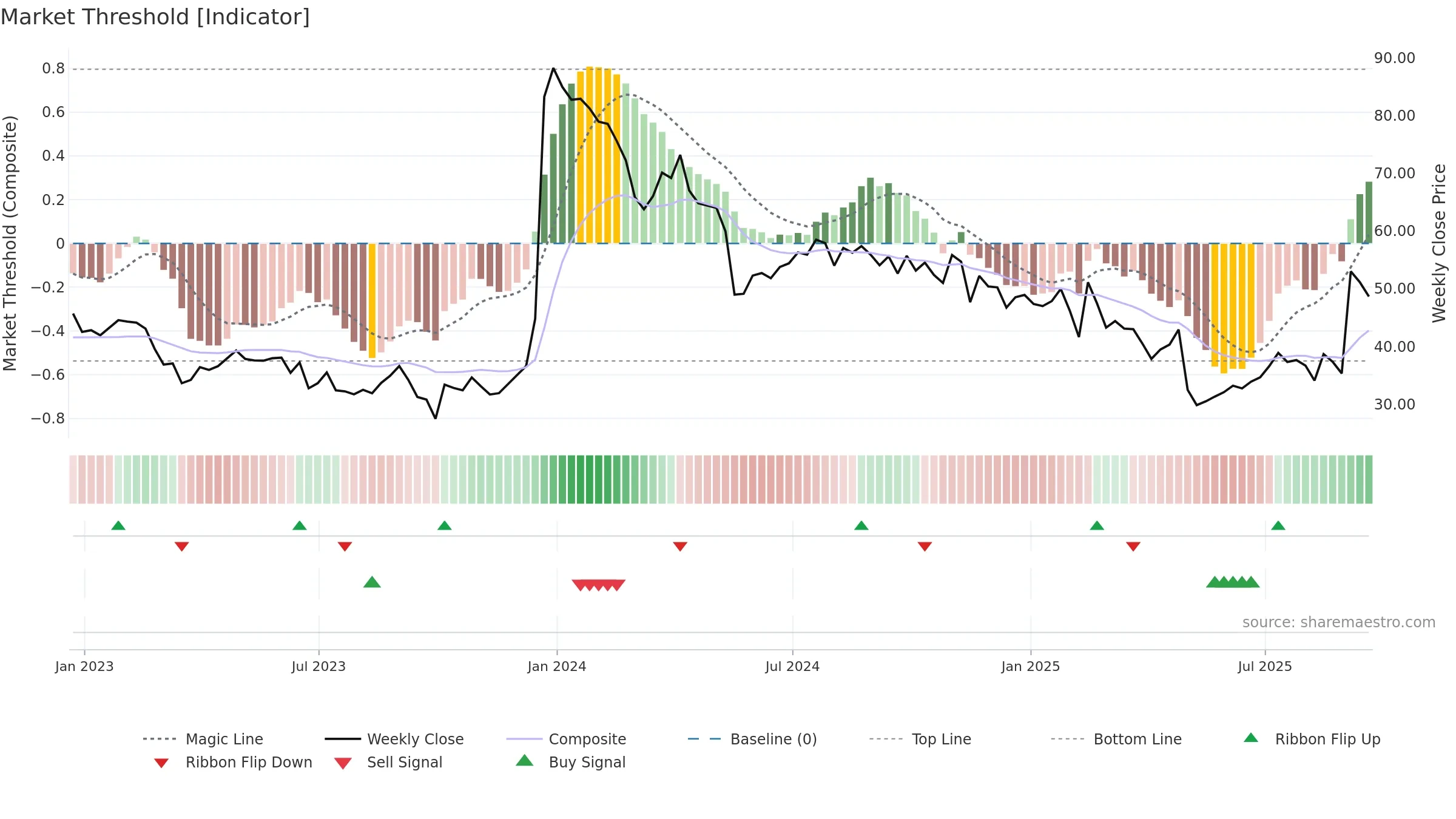Image resolution: width=1456 pixels, height=819 pixels.
Task: Click the Ribbon Flip Down marker in March 2025
Action: point(1133,547)
